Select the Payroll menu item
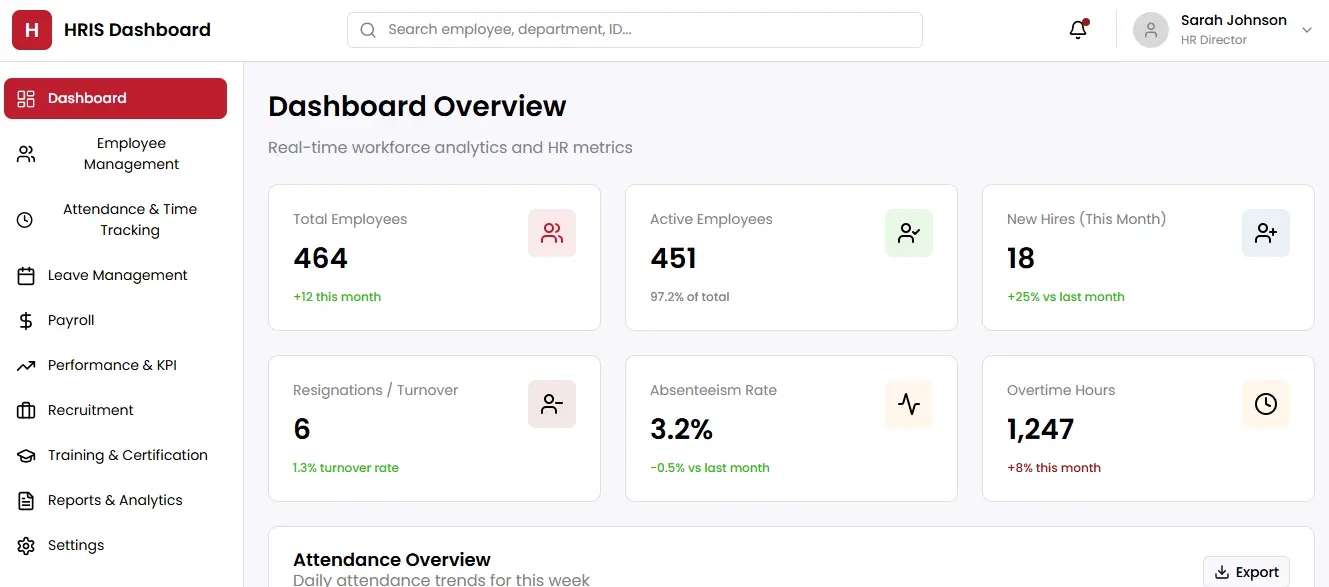The width and height of the screenshot is (1329, 587). 71,320
